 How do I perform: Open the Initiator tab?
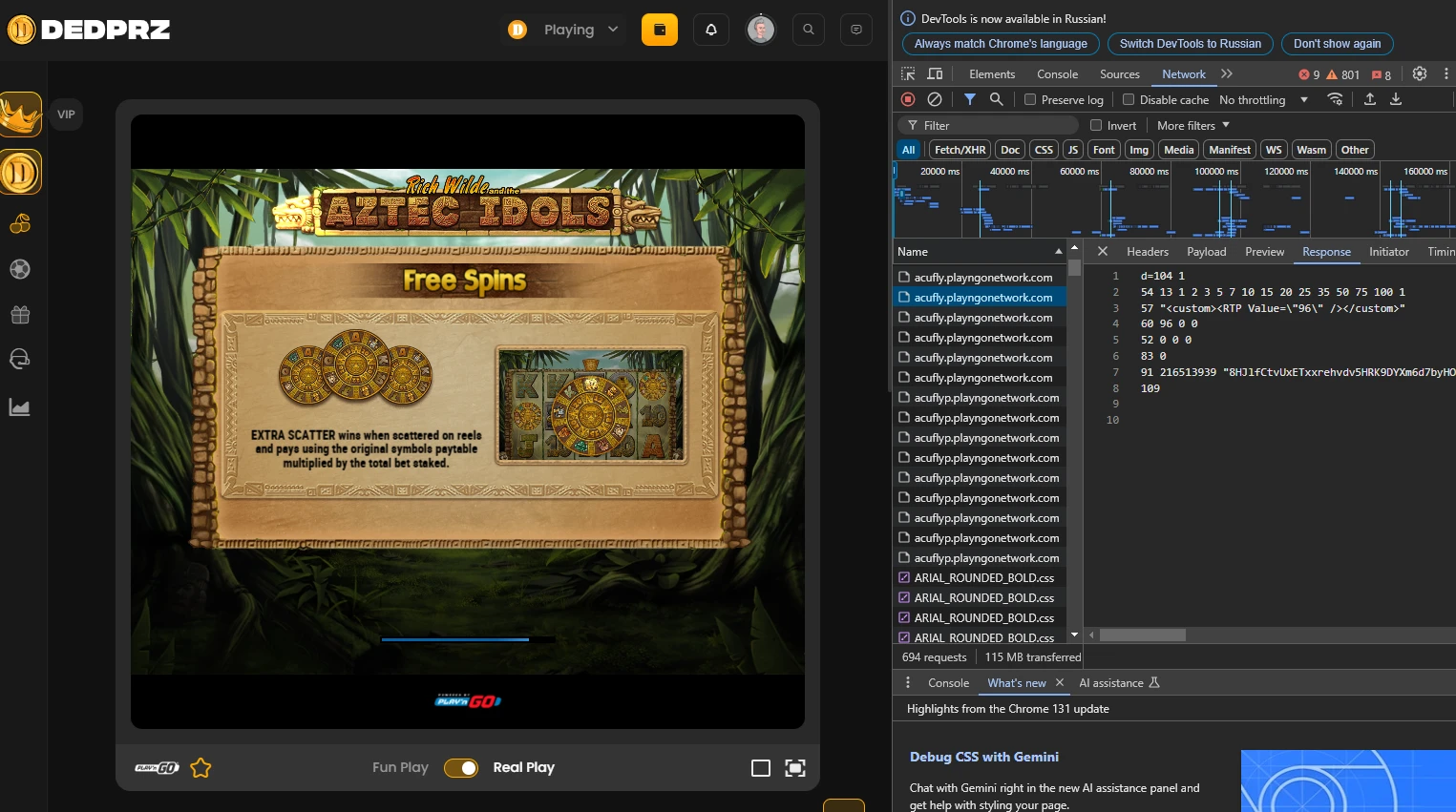[x=1389, y=251]
